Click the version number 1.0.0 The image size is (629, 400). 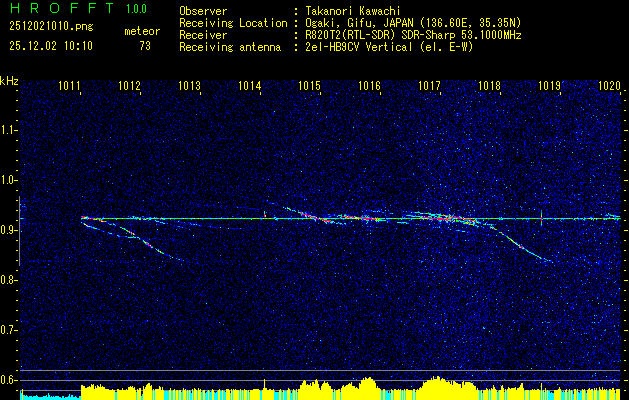[136, 8]
